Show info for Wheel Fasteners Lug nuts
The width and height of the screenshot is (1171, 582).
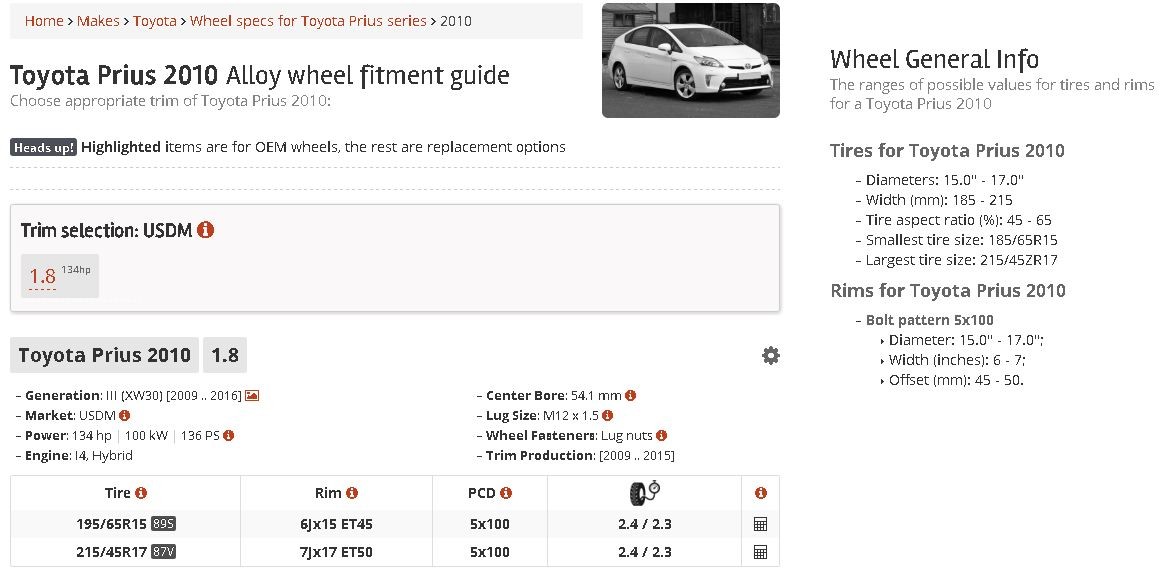(x=661, y=435)
